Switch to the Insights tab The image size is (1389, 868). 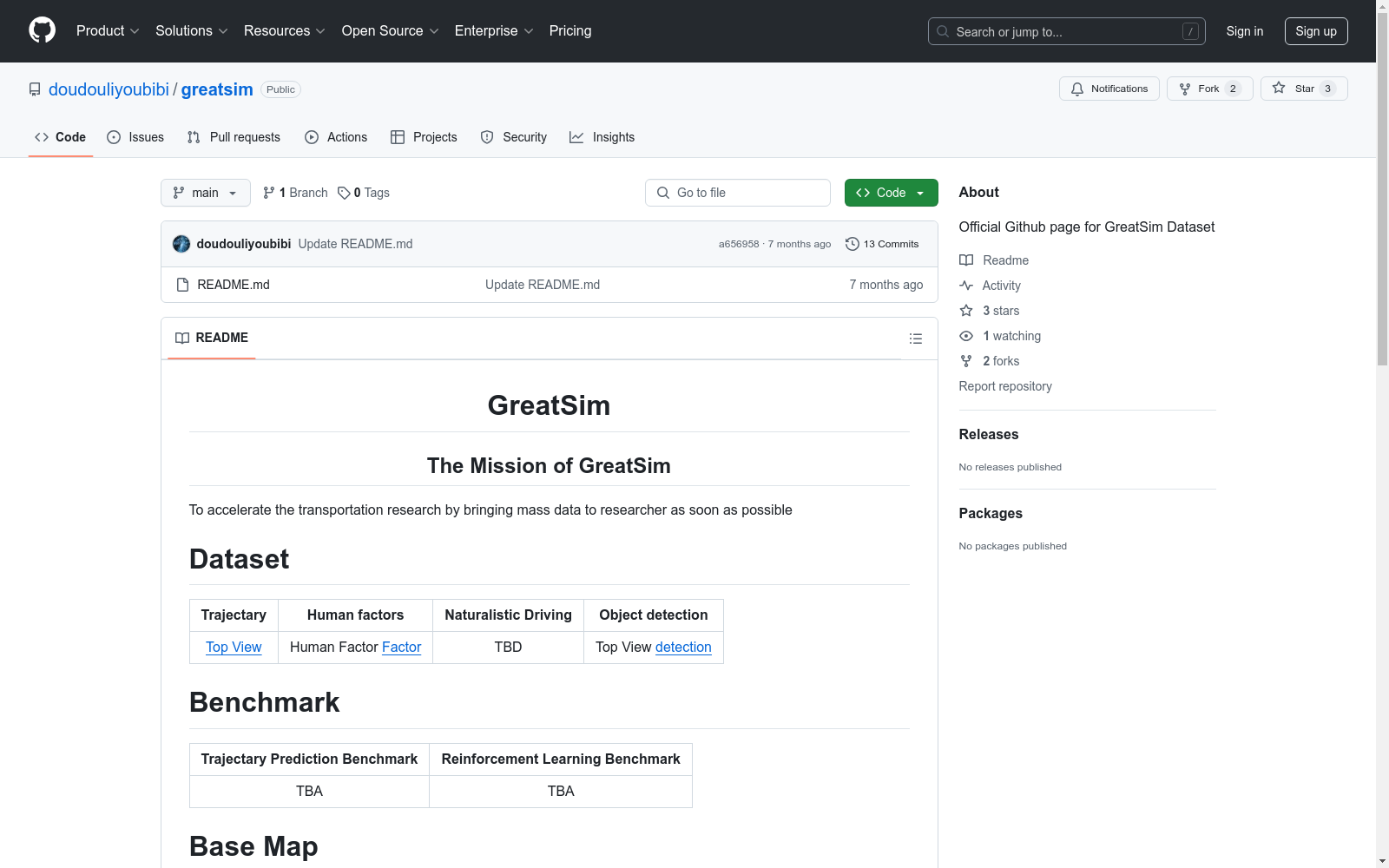(602, 137)
